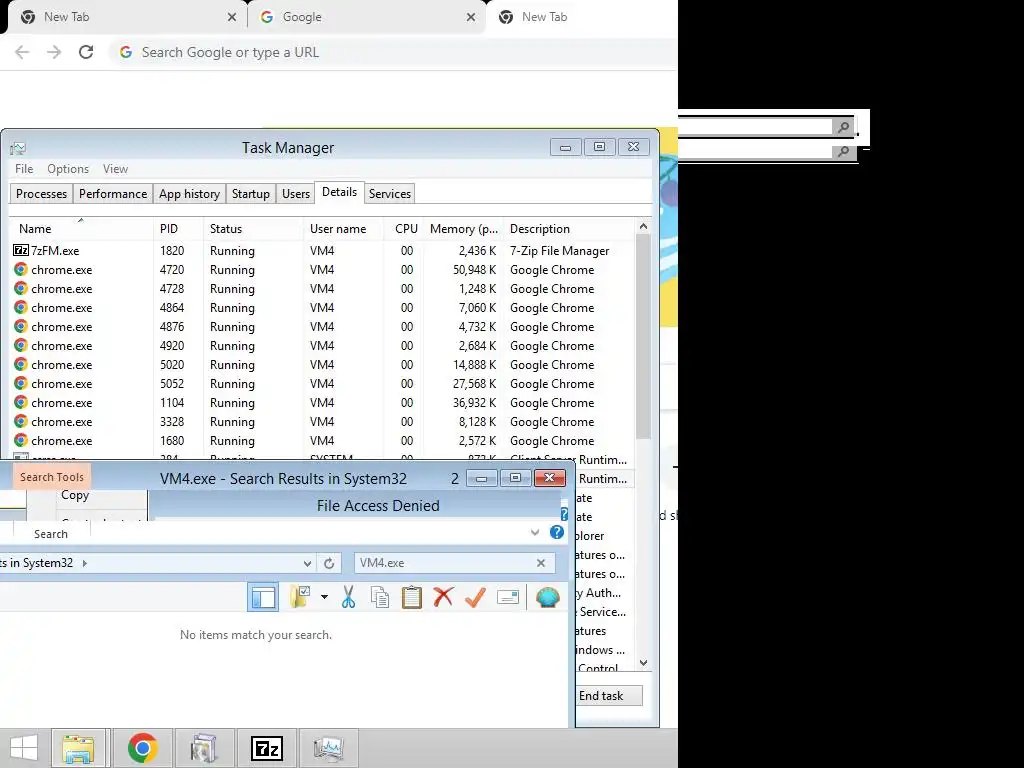Switch to the Users tab

coord(296,194)
